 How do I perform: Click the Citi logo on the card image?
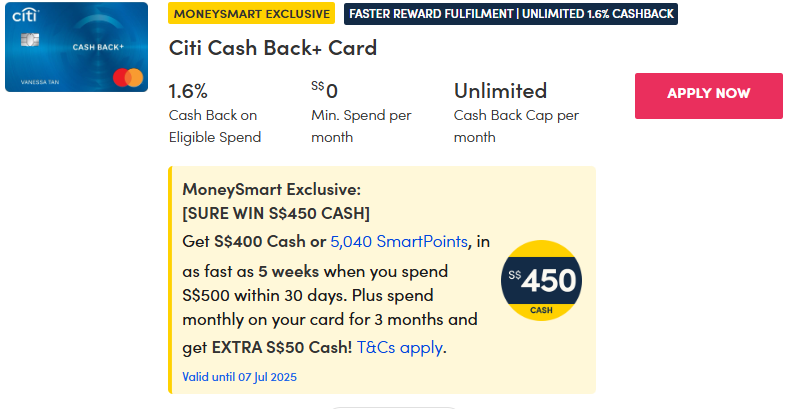click(25, 17)
